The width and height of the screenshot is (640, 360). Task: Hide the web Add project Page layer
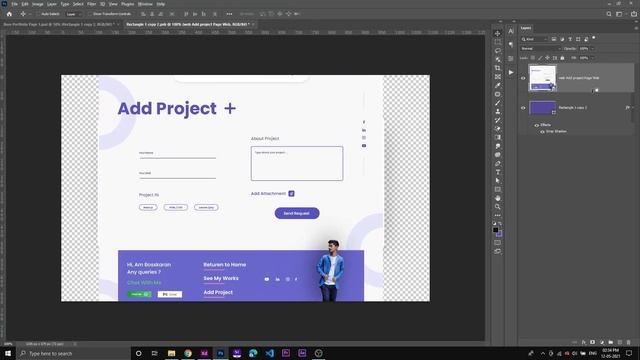coord(523,78)
